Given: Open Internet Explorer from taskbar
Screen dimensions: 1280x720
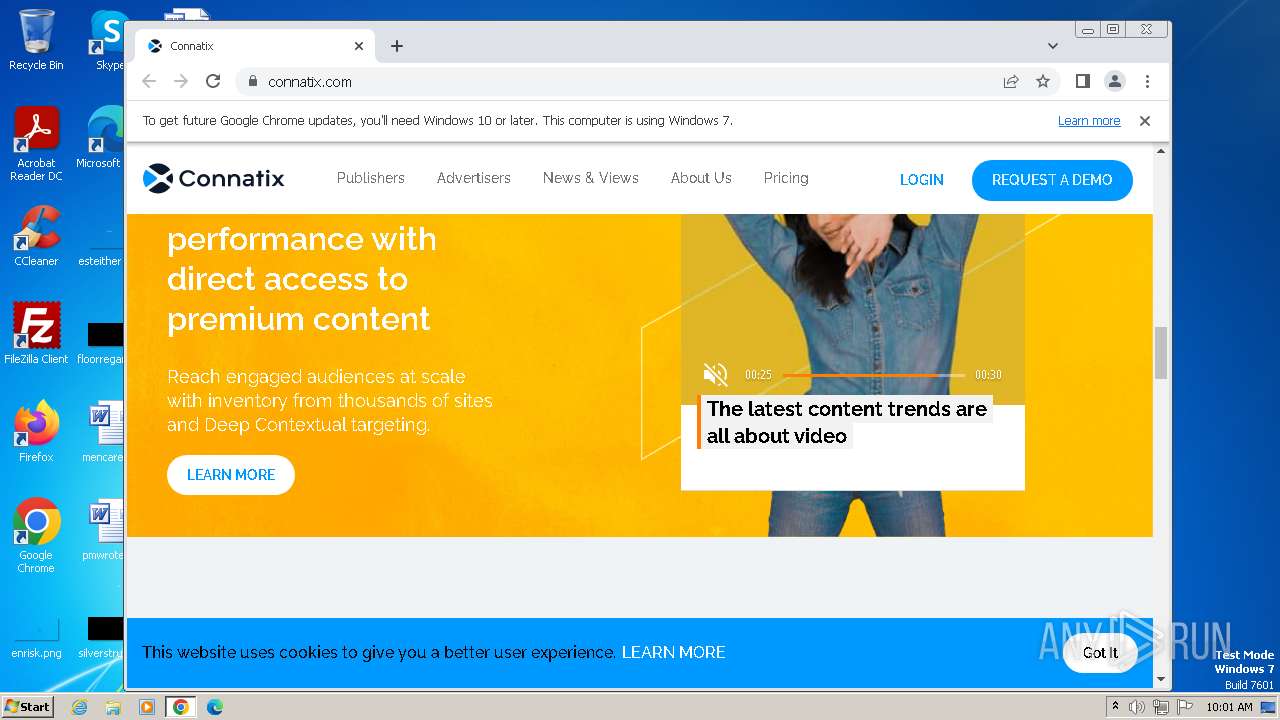Looking at the screenshot, I should pos(80,707).
